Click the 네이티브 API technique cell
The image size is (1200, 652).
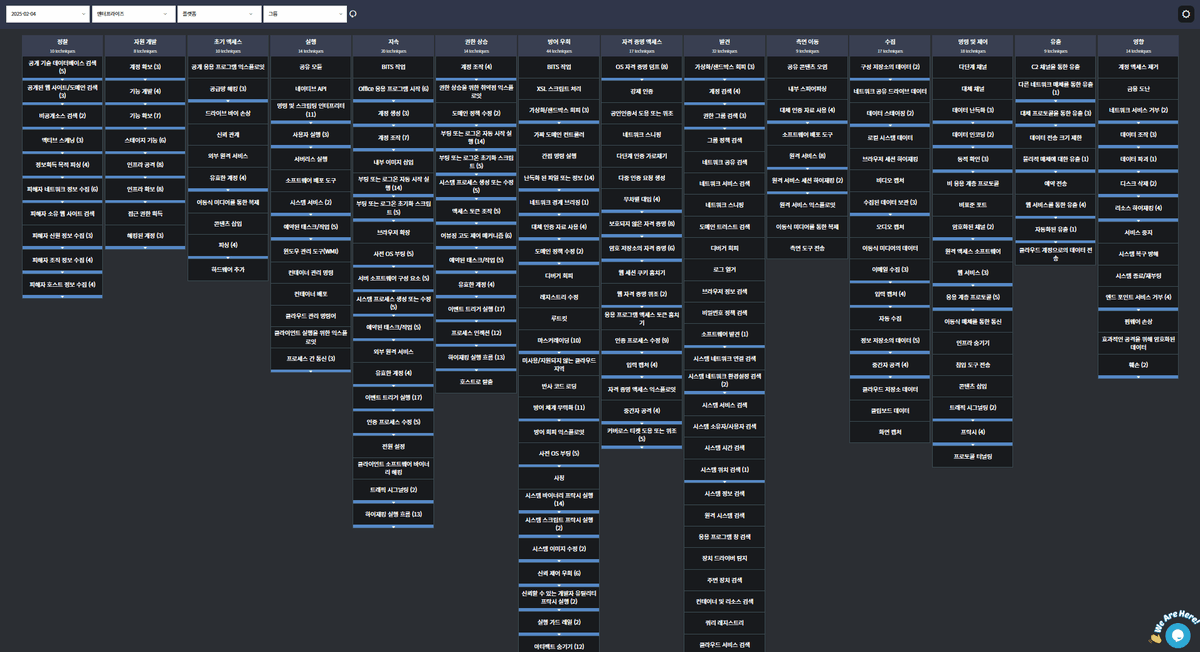(311, 89)
